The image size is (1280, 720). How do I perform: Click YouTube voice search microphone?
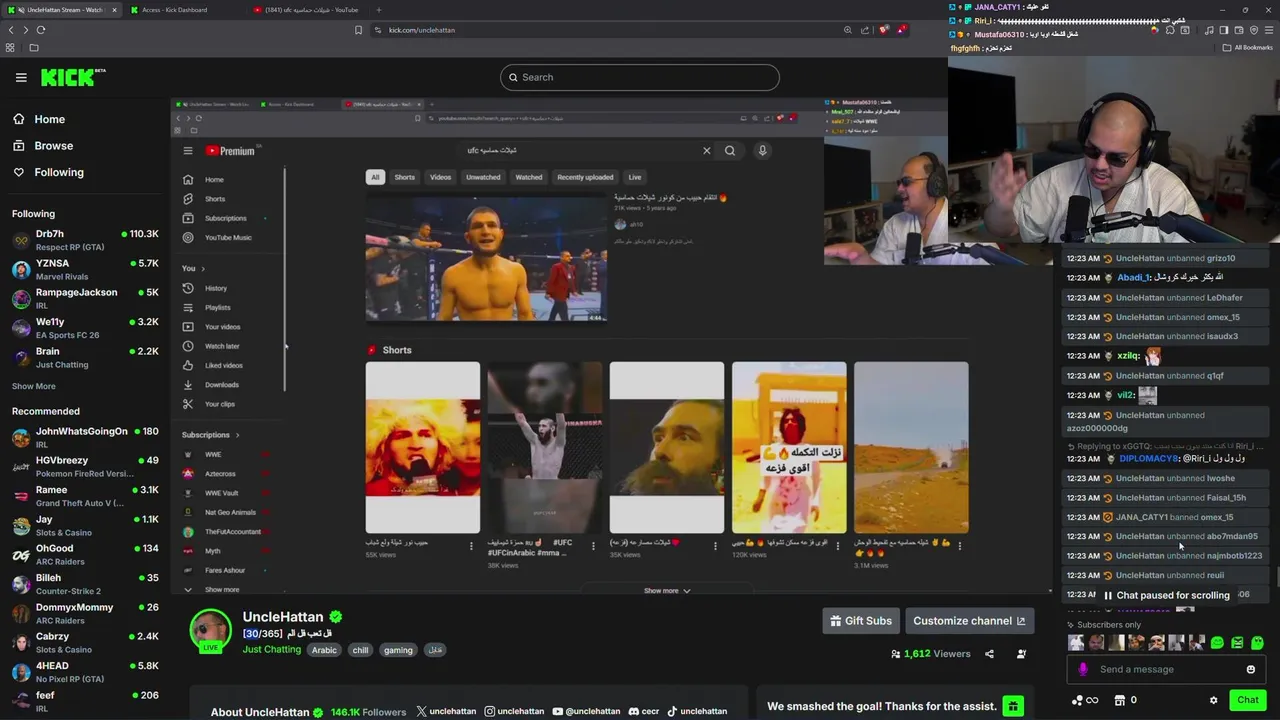coord(762,151)
